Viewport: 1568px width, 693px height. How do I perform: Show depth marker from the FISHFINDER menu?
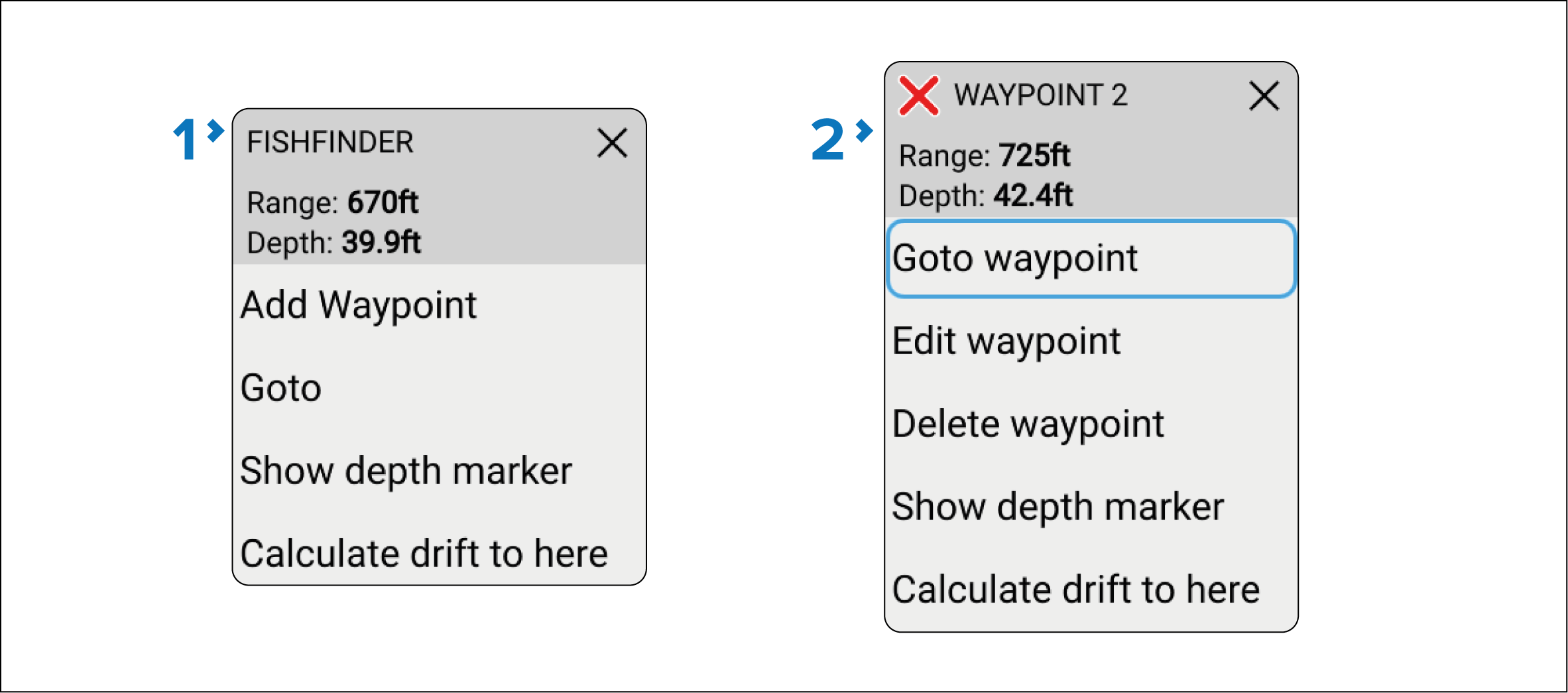406,472
